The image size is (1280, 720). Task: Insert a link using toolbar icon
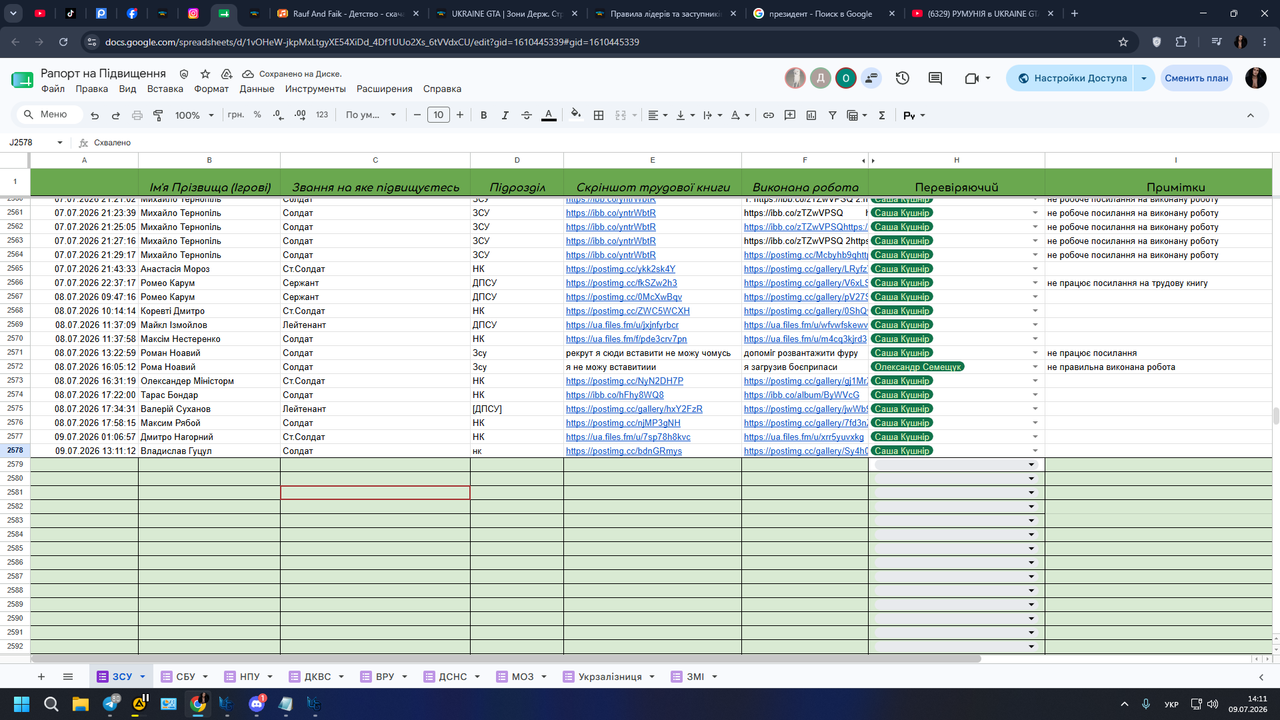pos(768,115)
